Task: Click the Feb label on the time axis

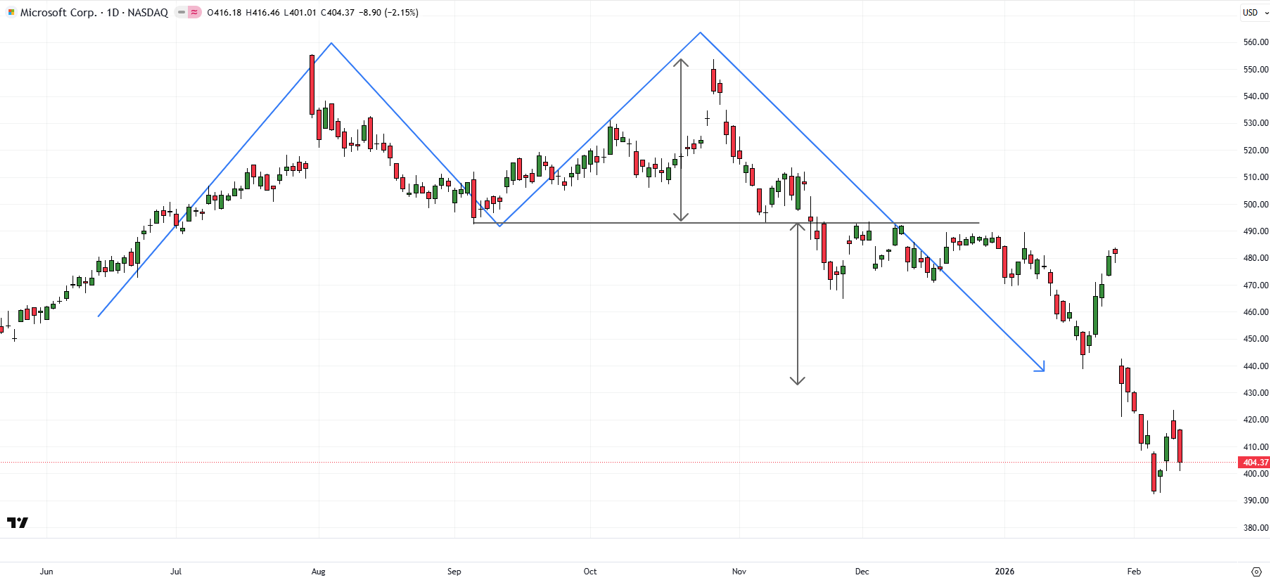Action: coord(1134,571)
